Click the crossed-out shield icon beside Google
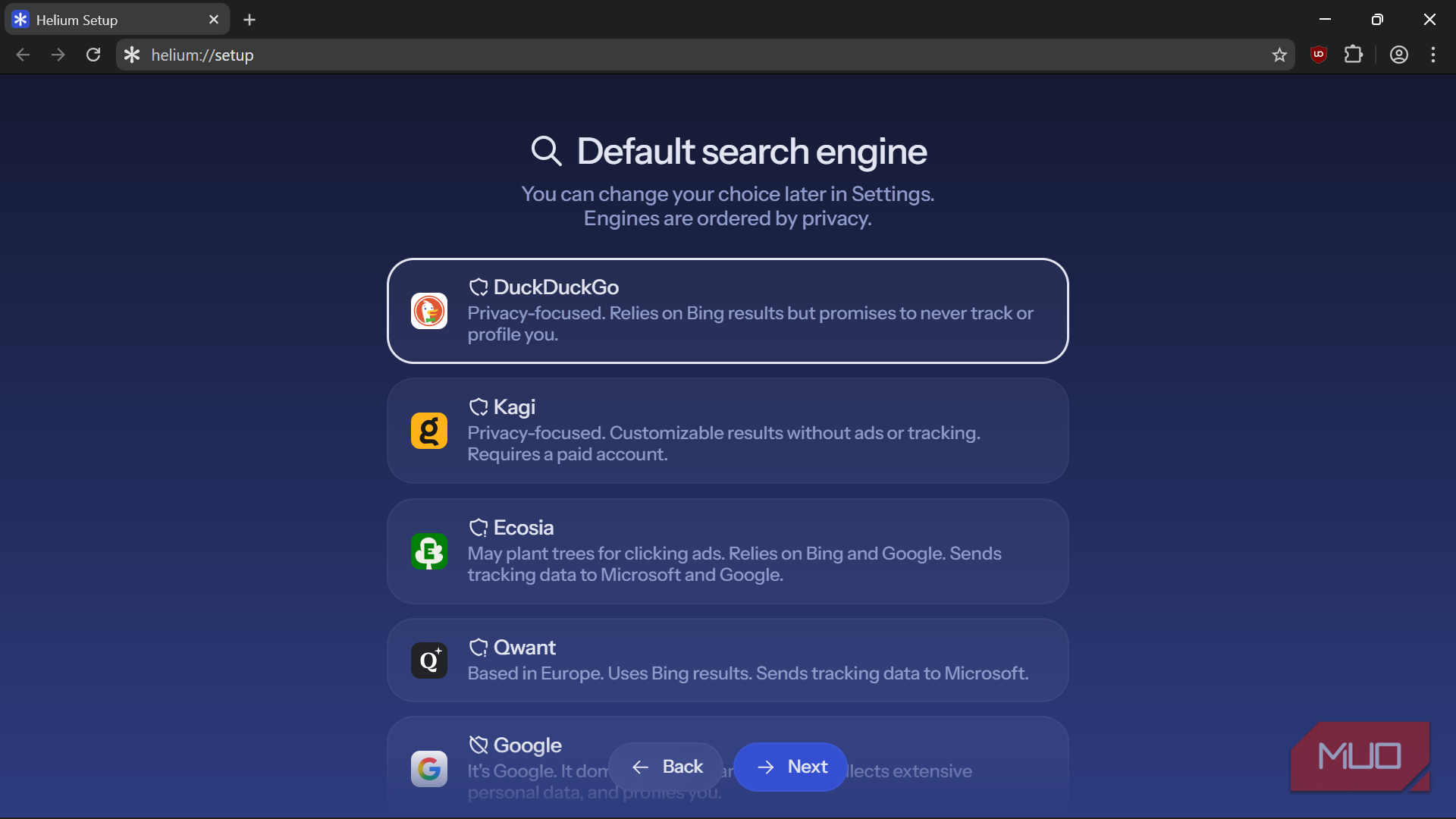 479,745
